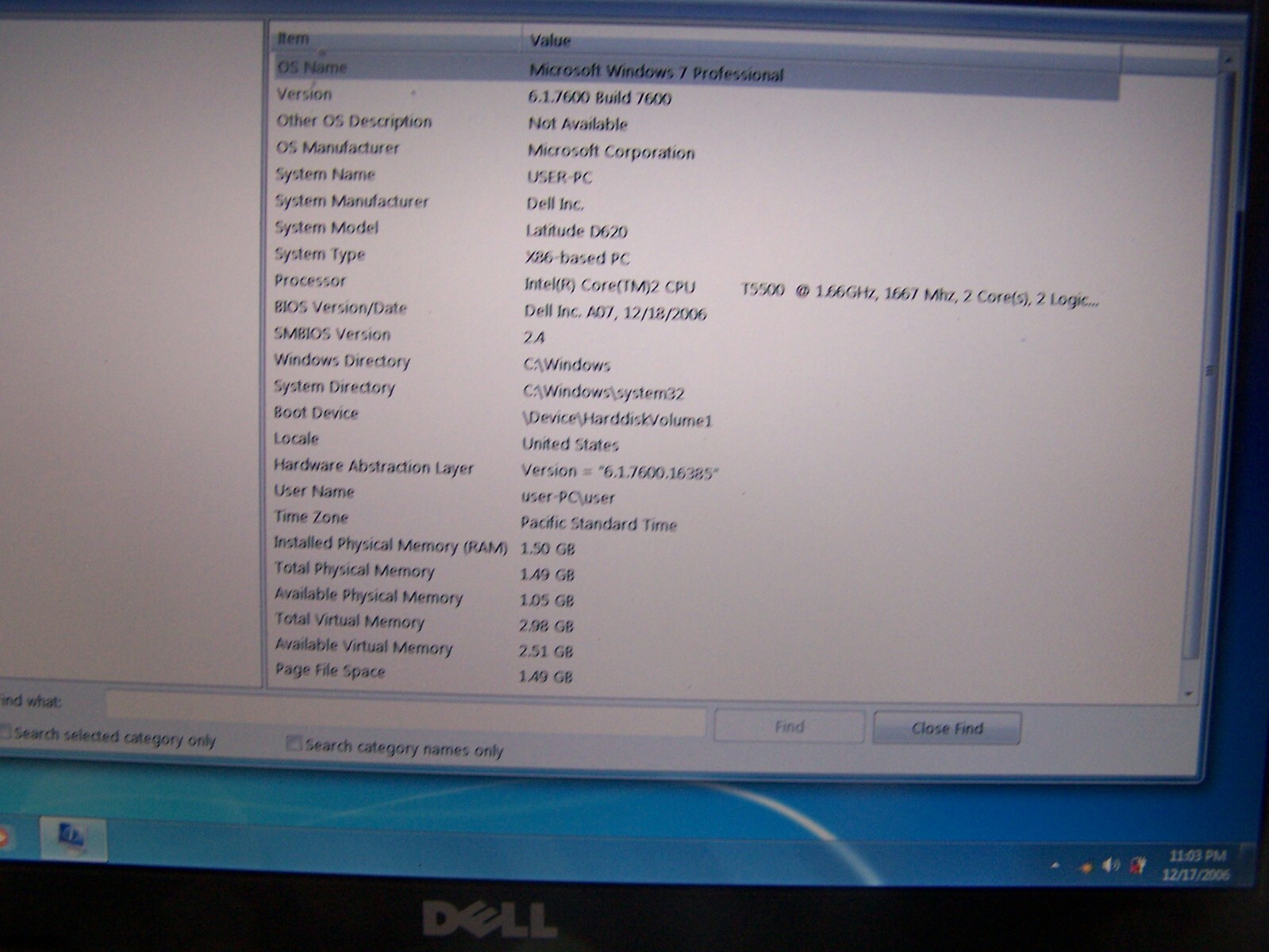This screenshot has width=1269, height=952.
Task: Tick 'Search selected category only' checkbox
Action: [5, 732]
